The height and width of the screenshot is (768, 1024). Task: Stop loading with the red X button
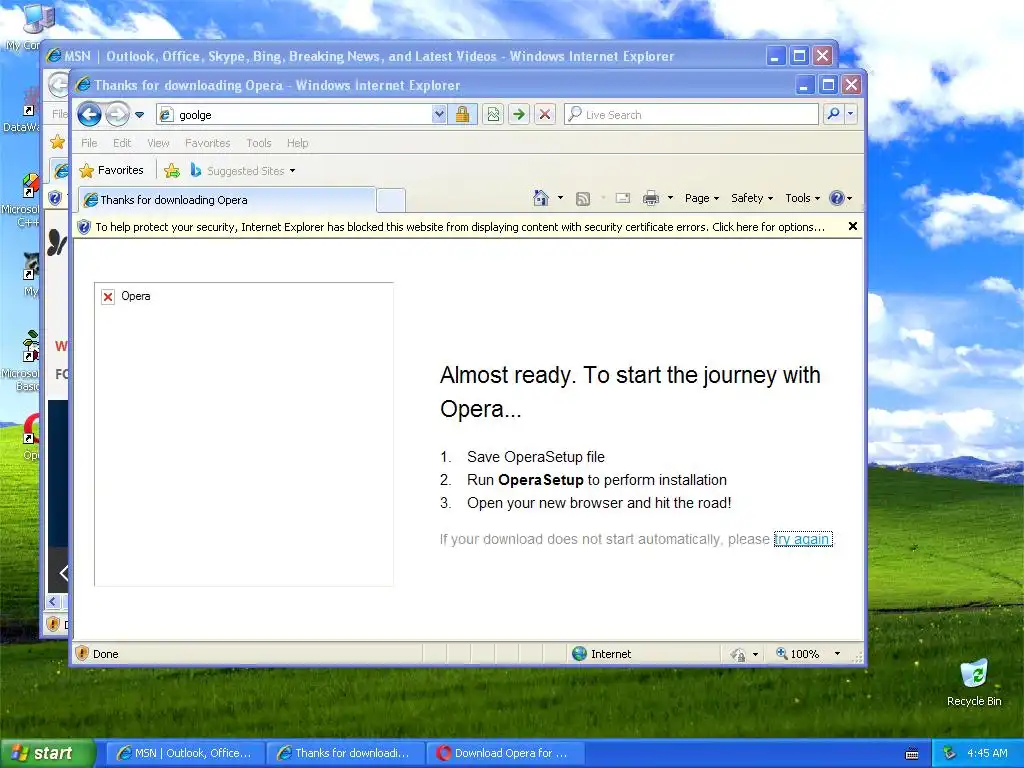pos(545,115)
